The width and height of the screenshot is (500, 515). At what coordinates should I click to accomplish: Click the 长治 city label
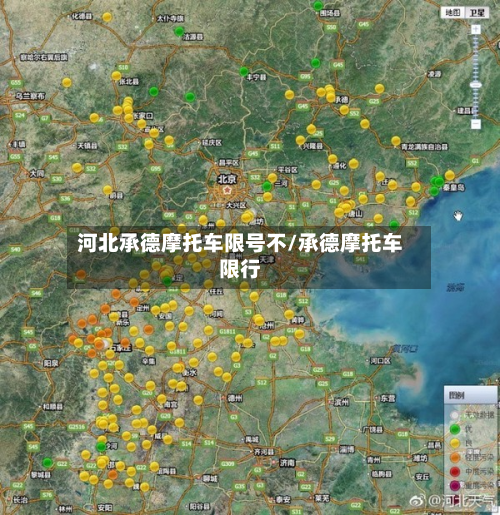[21, 500]
